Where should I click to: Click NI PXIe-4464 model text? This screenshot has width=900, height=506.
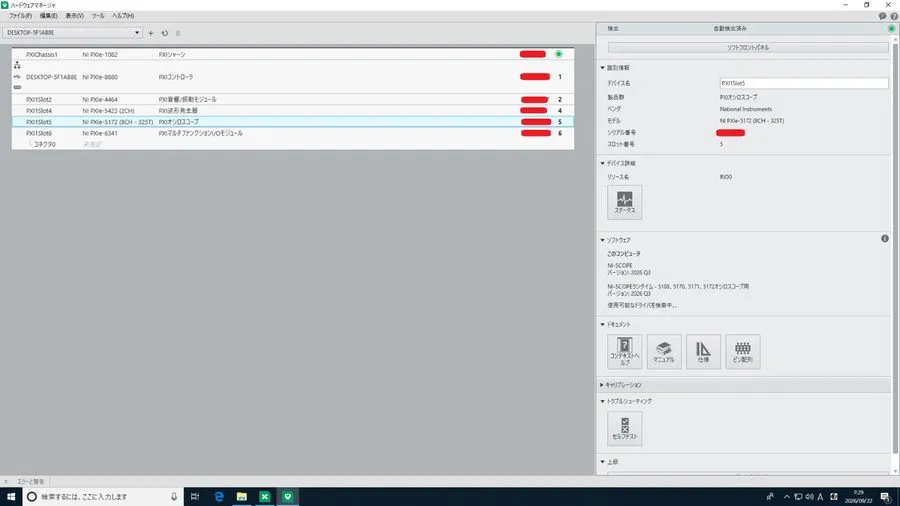coord(100,99)
